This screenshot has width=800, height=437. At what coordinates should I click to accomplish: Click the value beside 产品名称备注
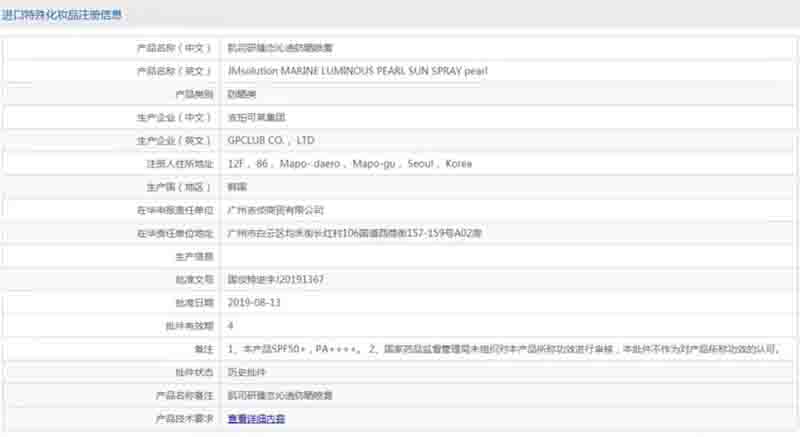pyautogui.click(x=280, y=395)
